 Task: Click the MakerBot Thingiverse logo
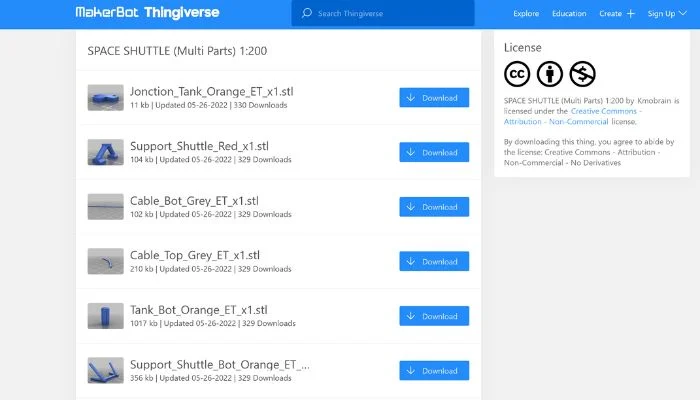(x=147, y=12)
